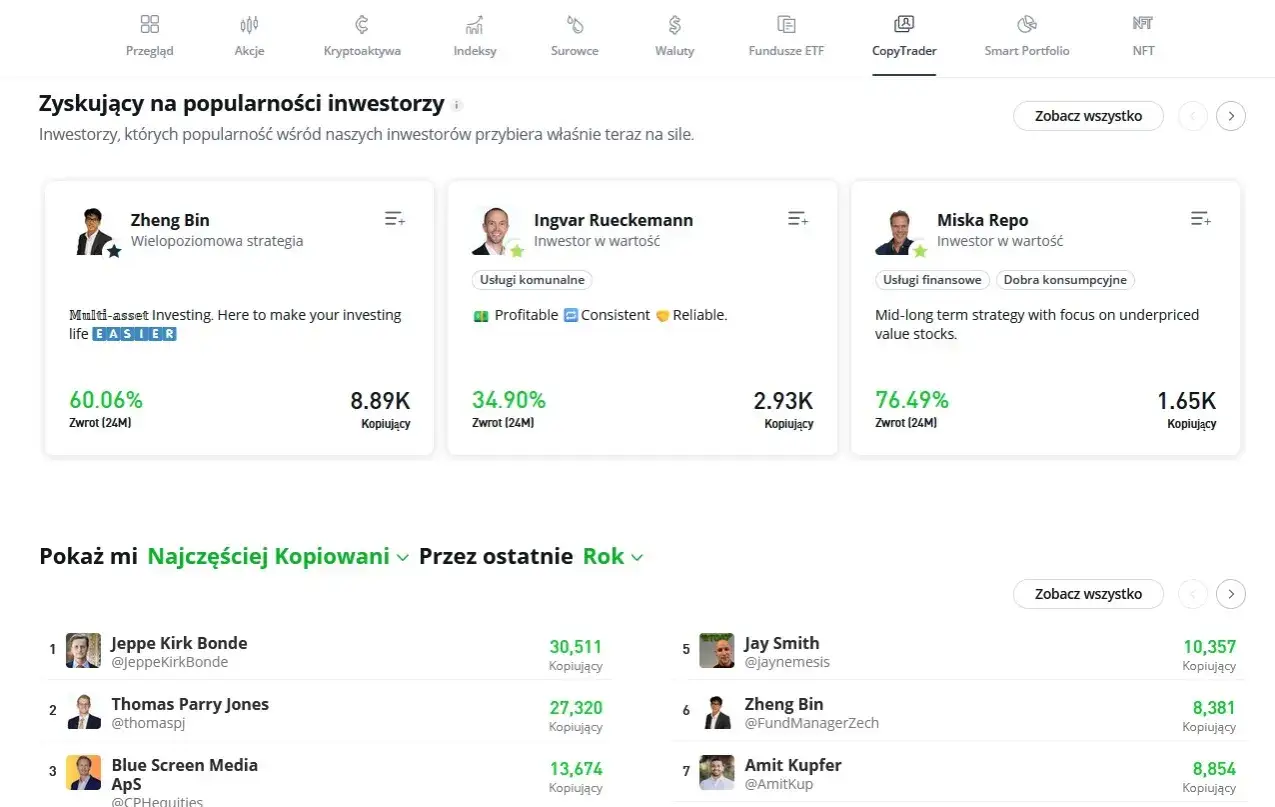
Task: Click previous arrow in trending investors carousel
Action: (x=1192, y=116)
